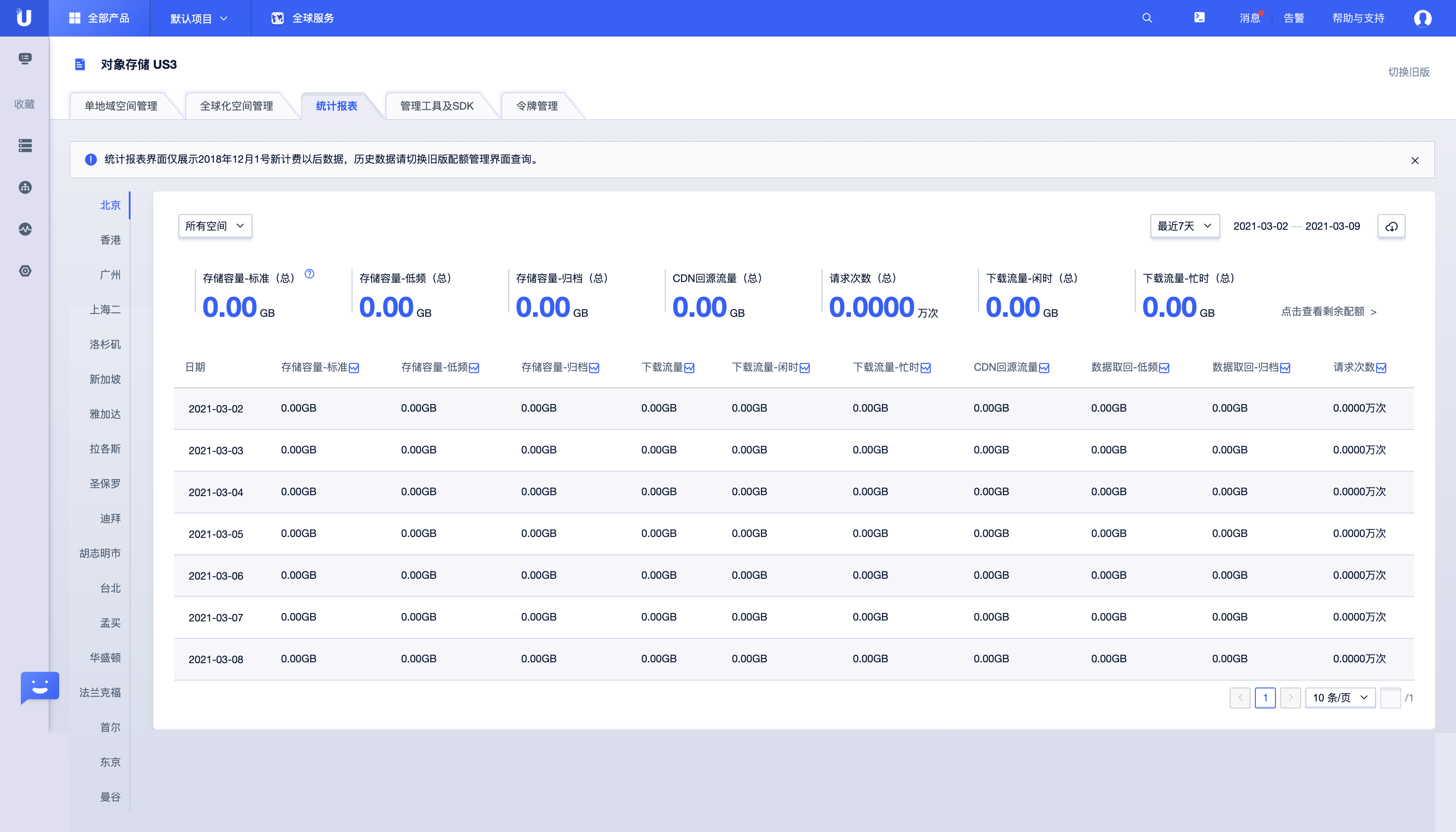Open the cloud shell terminal icon
This screenshot has width=1456, height=832.
1199,18
